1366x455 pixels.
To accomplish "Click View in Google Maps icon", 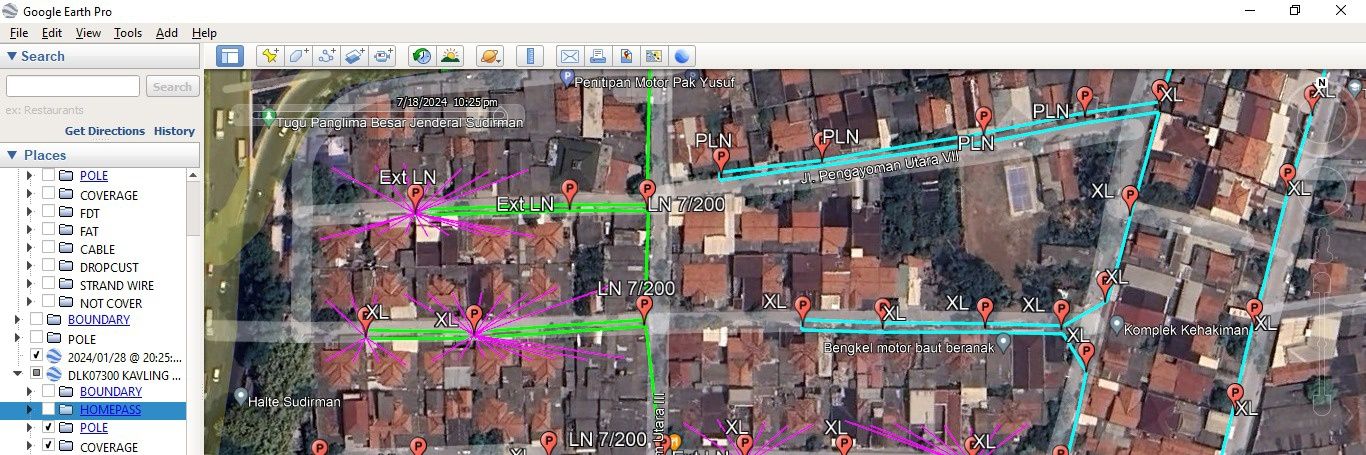I will 654,56.
